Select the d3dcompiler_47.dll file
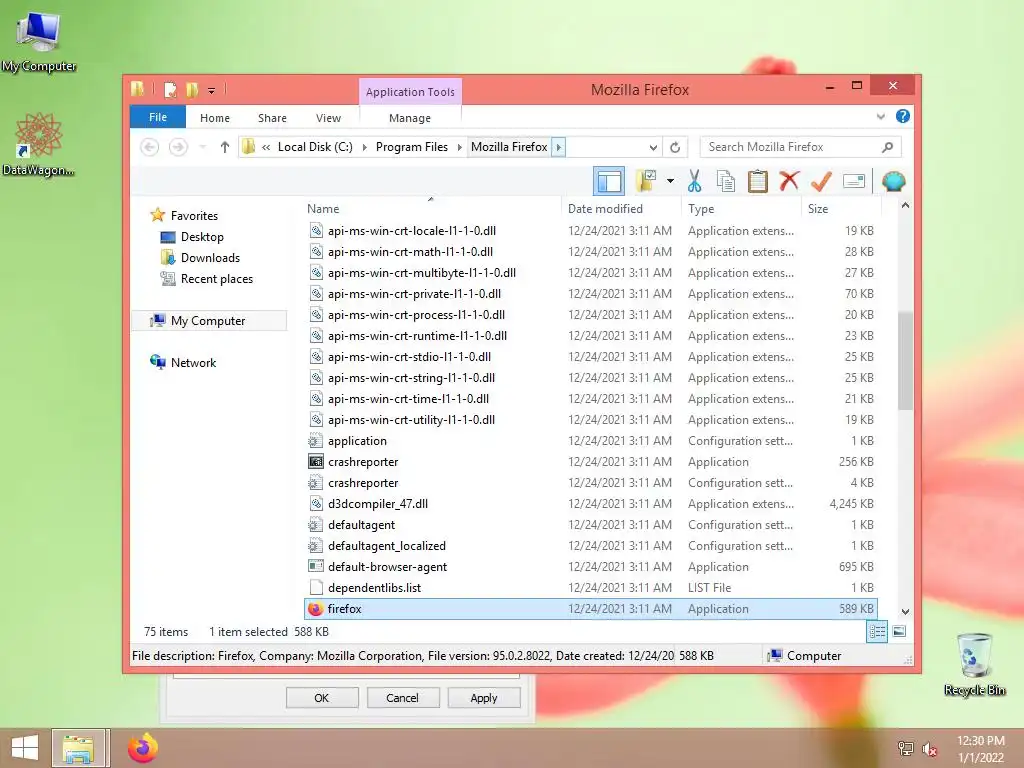 coord(590,504)
